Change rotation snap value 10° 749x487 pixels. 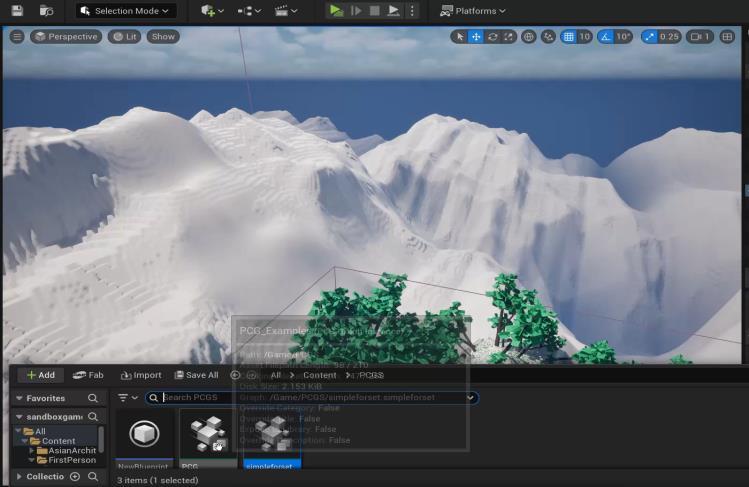pyautogui.click(x=623, y=37)
